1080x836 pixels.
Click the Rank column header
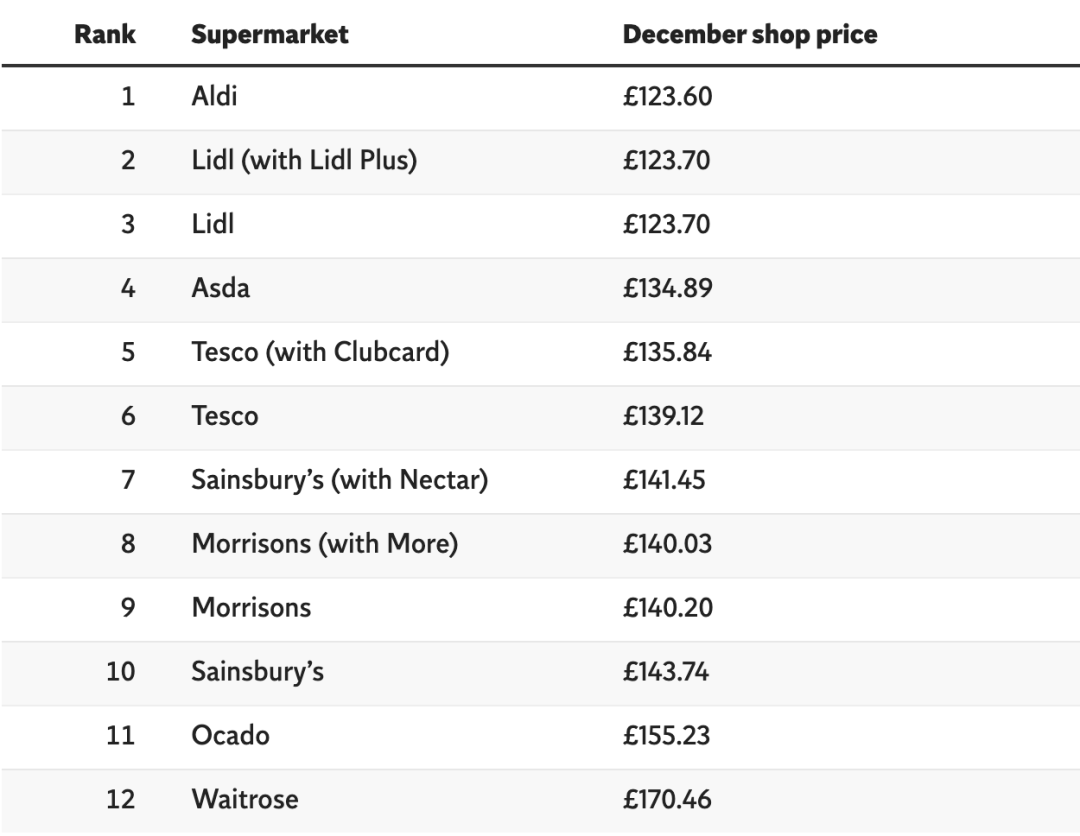104,34
